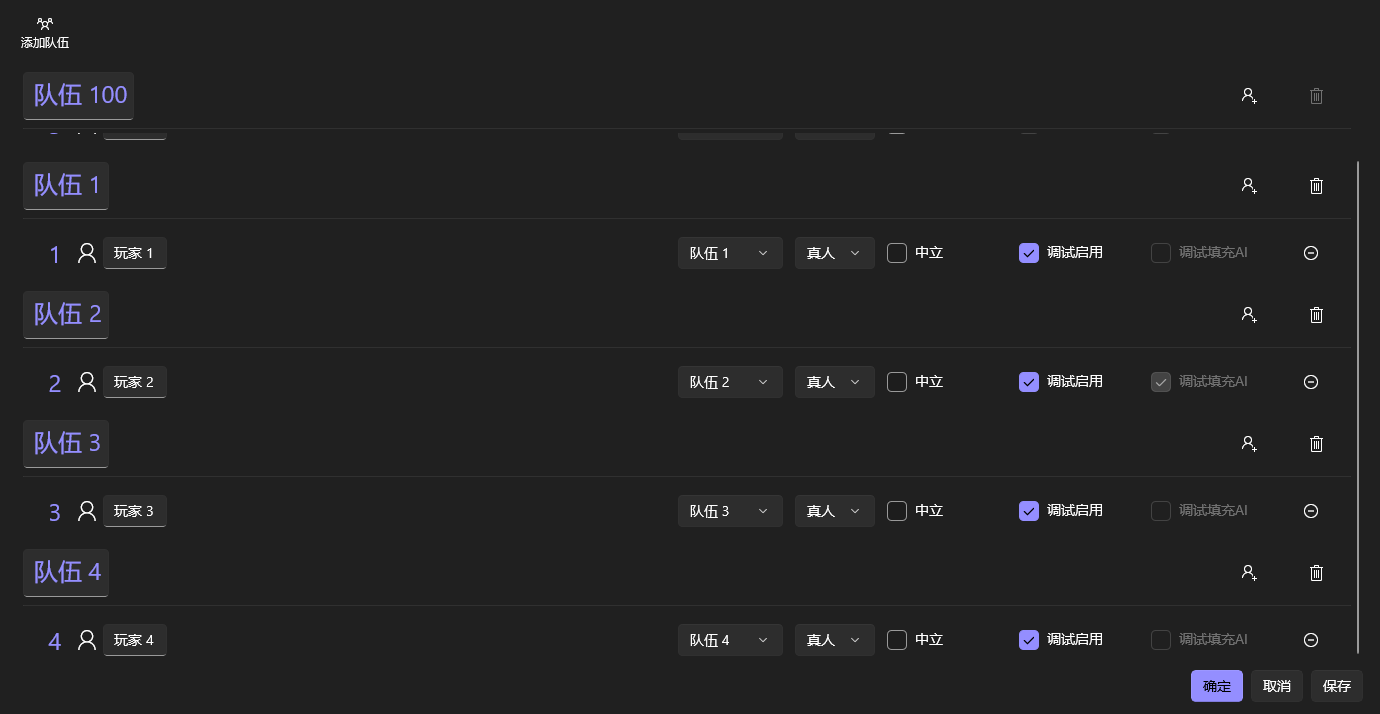Enable 中立 checkbox for 玩家 1
The width and height of the screenshot is (1380, 714).
[x=897, y=253]
